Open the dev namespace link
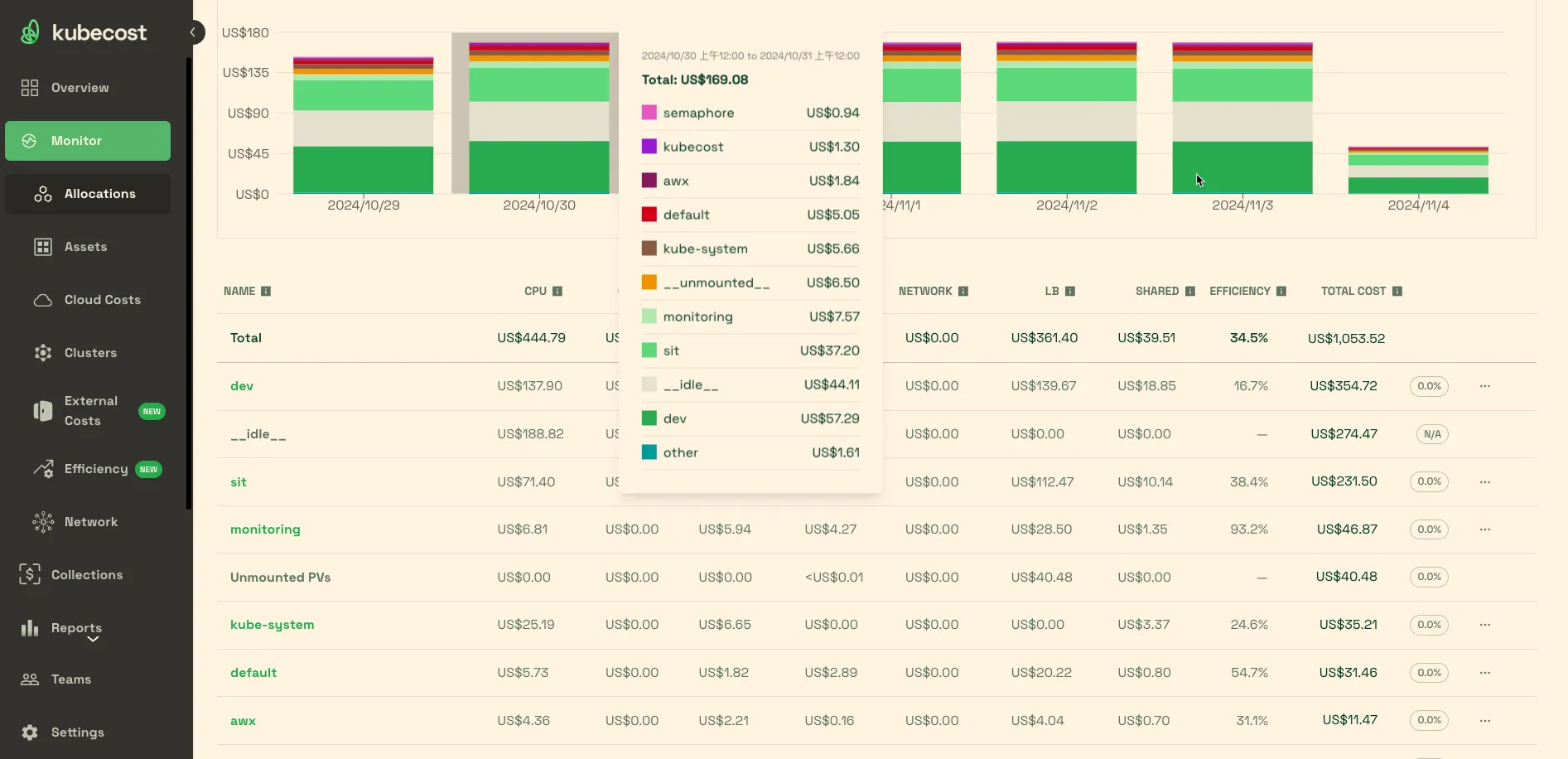This screenshot has width=1568, height=759. pyautogui.click(x=242, y=386)
